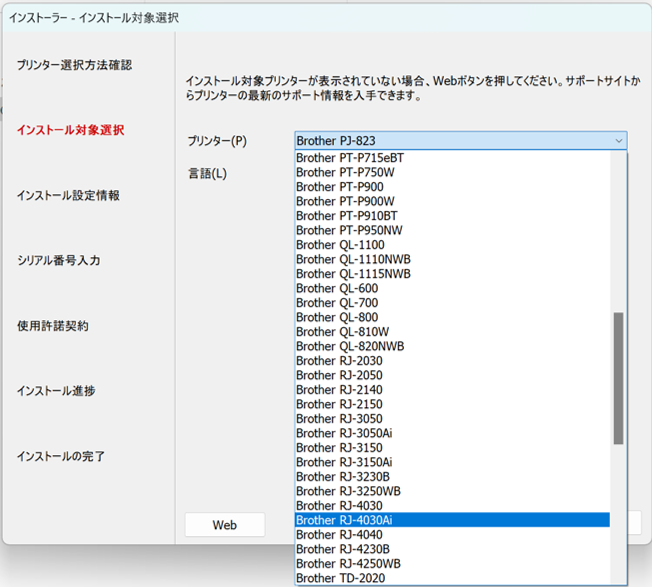
Task: Click the 言語(L) field label
Action: (x=207, y=173)
